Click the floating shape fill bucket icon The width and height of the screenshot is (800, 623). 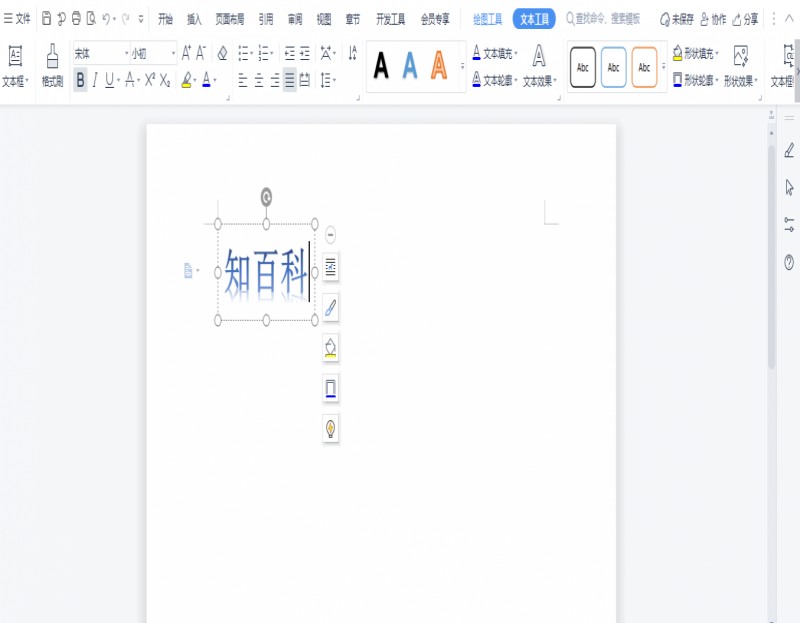331,348
